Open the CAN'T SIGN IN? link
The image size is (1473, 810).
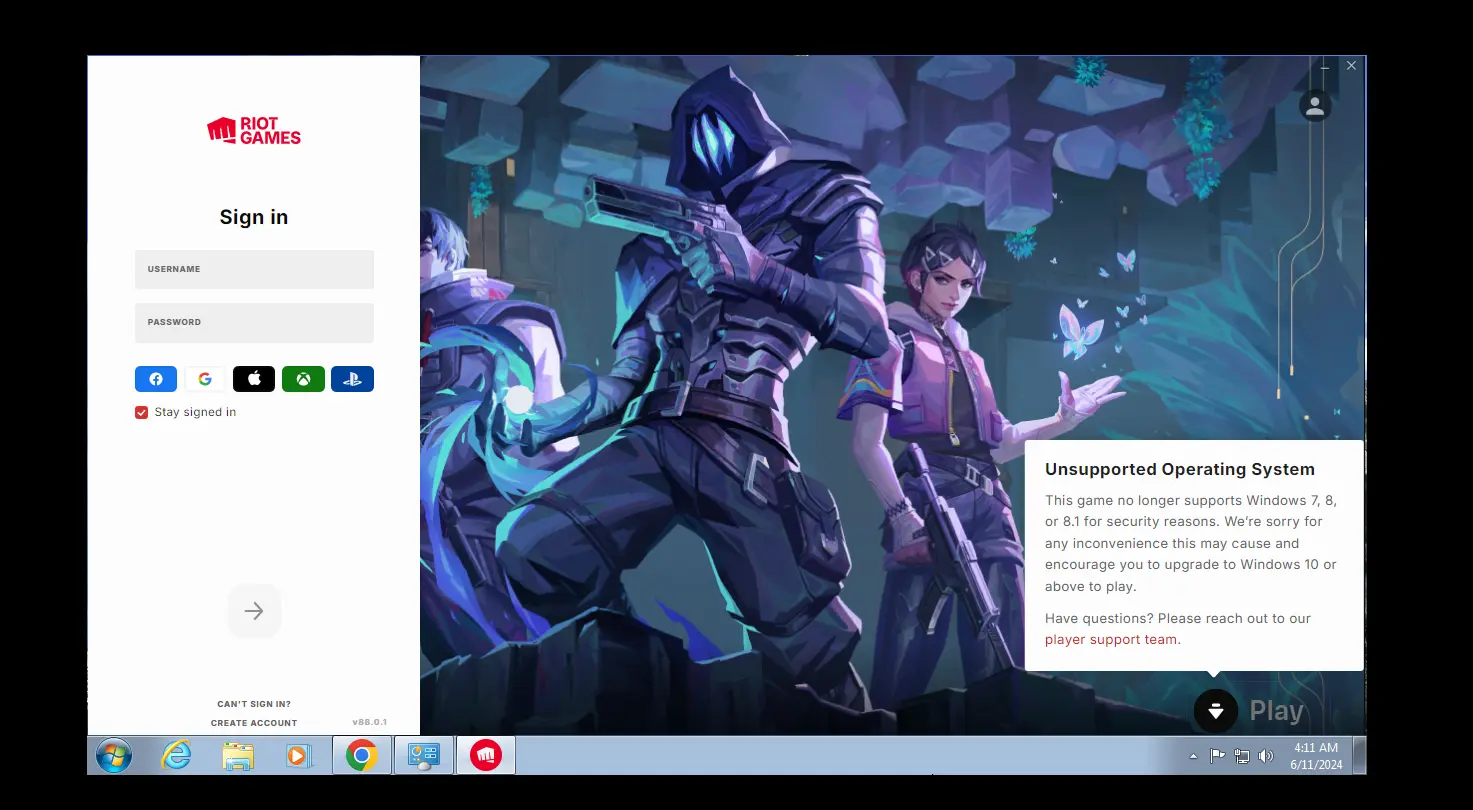254,704
